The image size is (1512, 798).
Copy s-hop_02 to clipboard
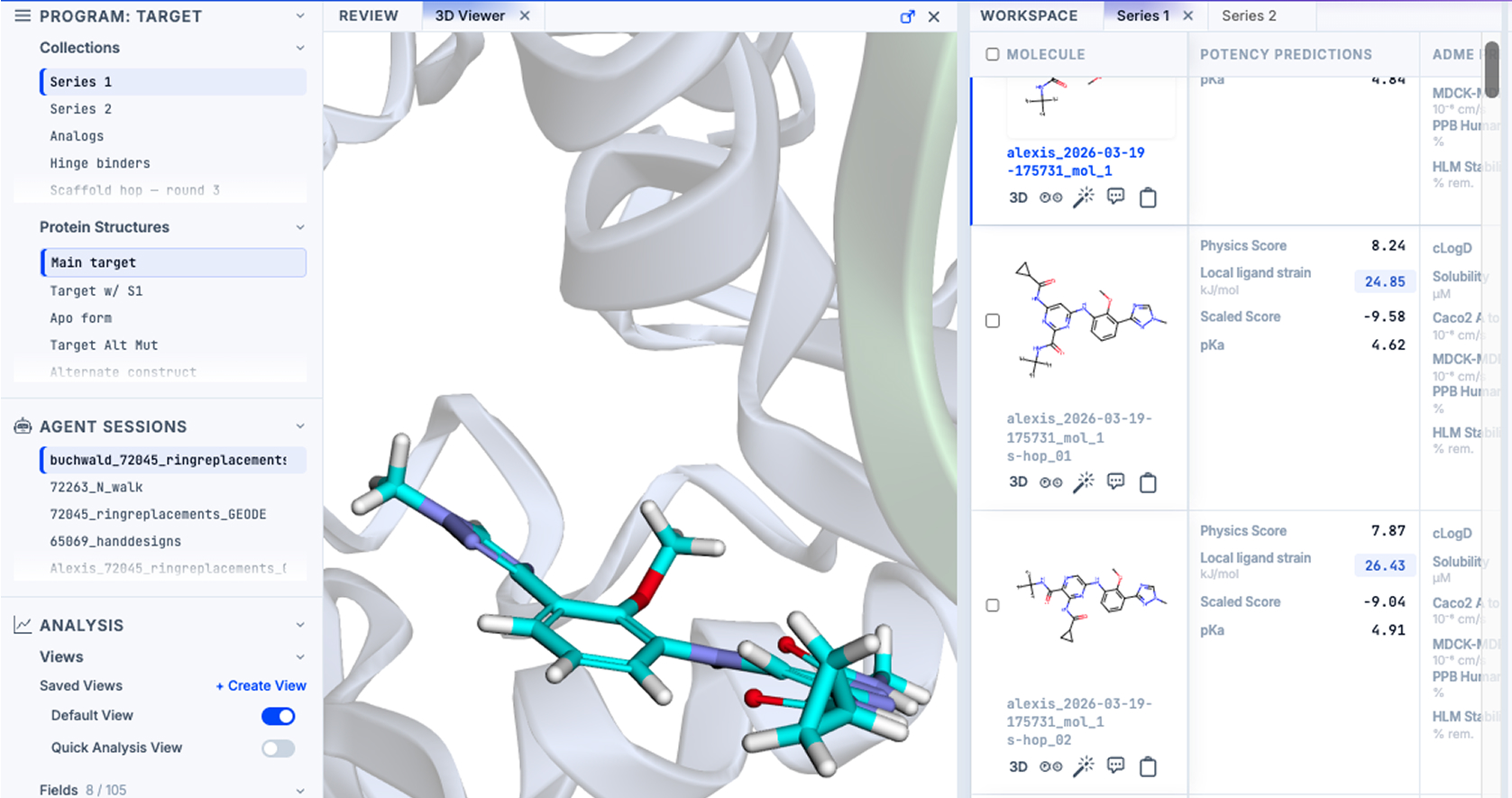(x=1148, y=766)
